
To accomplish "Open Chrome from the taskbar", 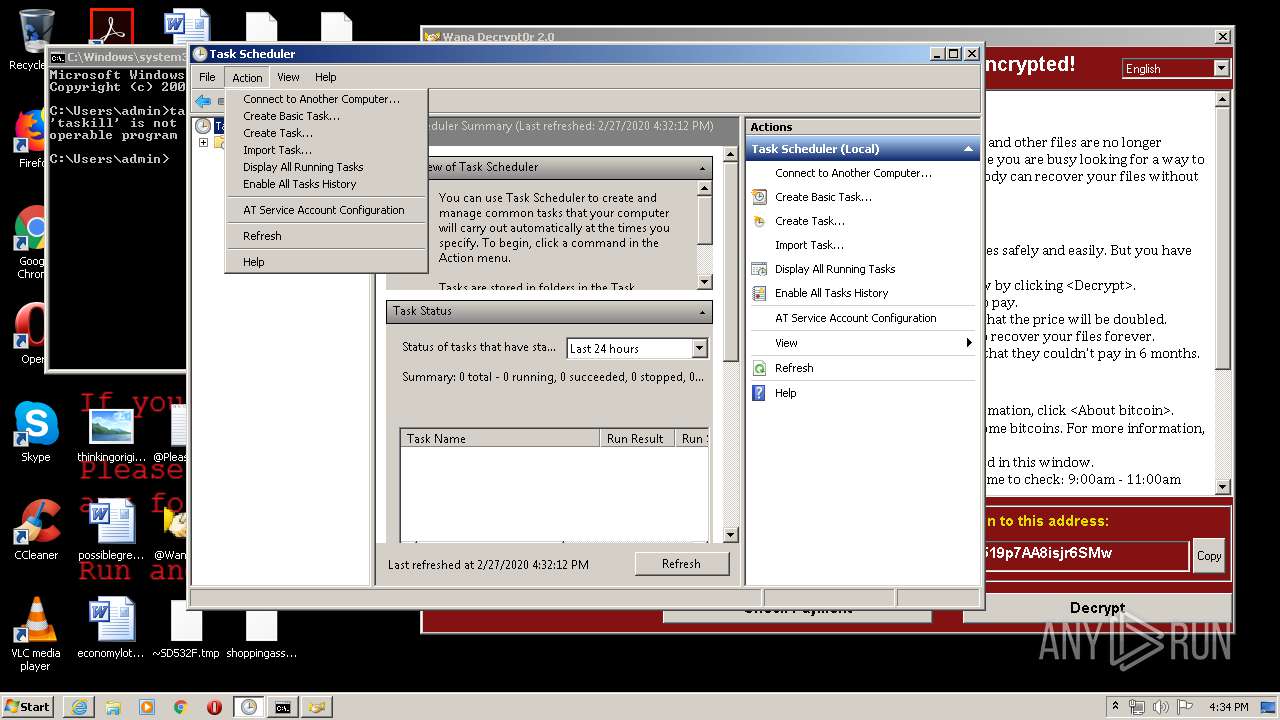I will pos(181,707).
